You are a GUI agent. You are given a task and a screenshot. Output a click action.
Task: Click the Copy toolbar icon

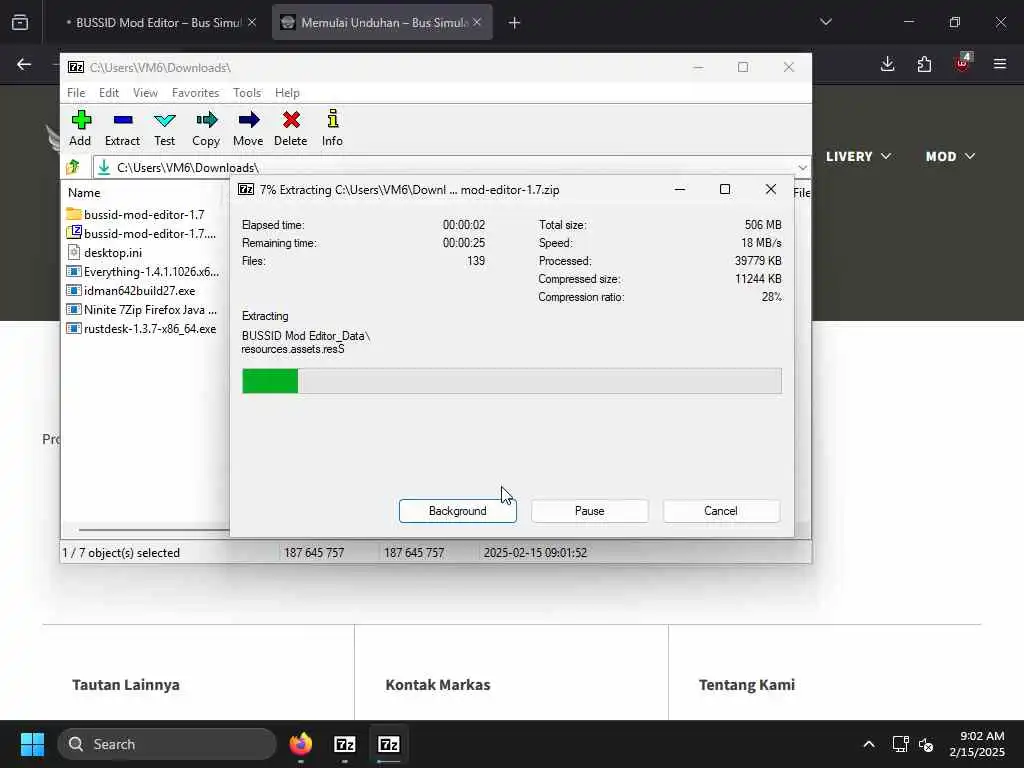point(206,128)
